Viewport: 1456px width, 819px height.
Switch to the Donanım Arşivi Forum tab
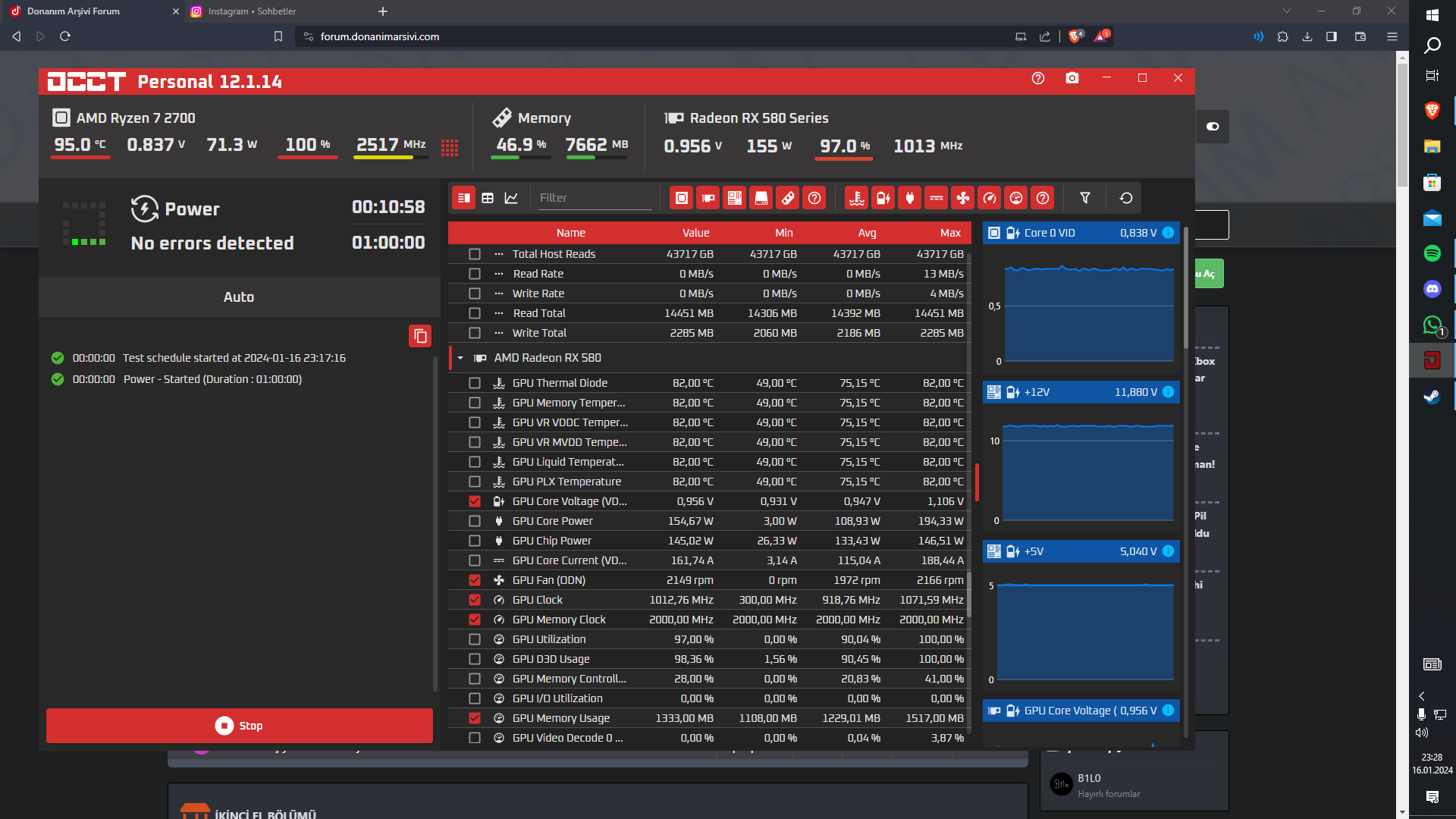point(74,11)
